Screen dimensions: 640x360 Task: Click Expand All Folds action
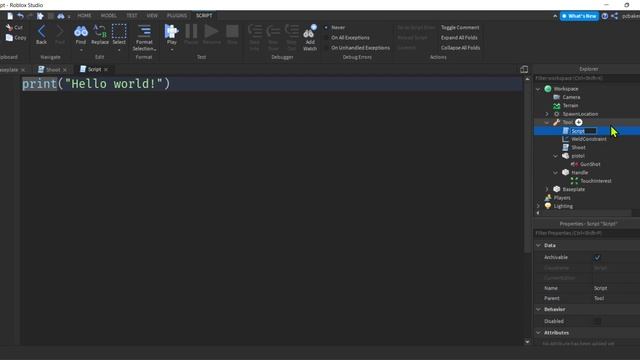point(459,38)
